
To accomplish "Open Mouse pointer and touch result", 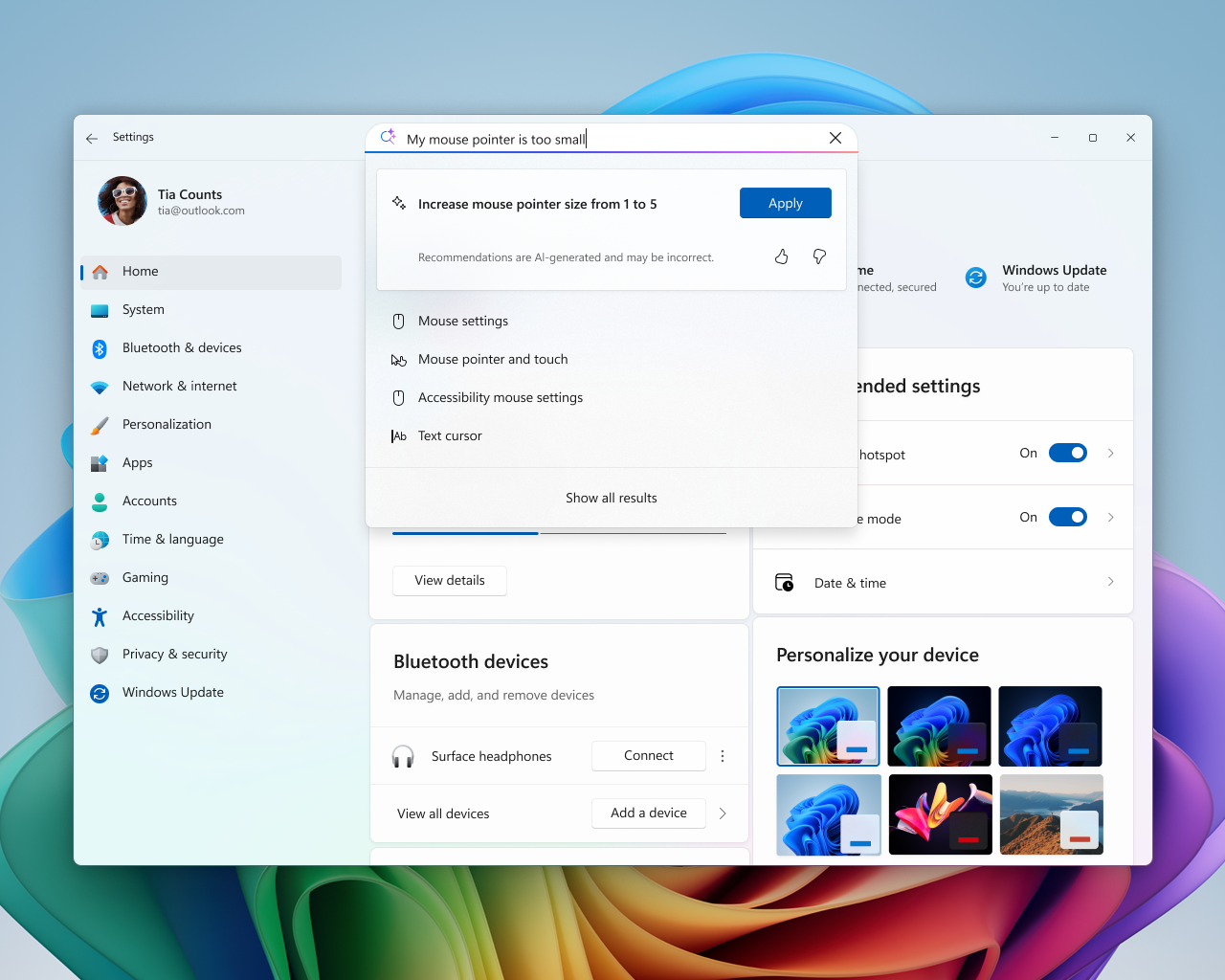I will [612, 360].
